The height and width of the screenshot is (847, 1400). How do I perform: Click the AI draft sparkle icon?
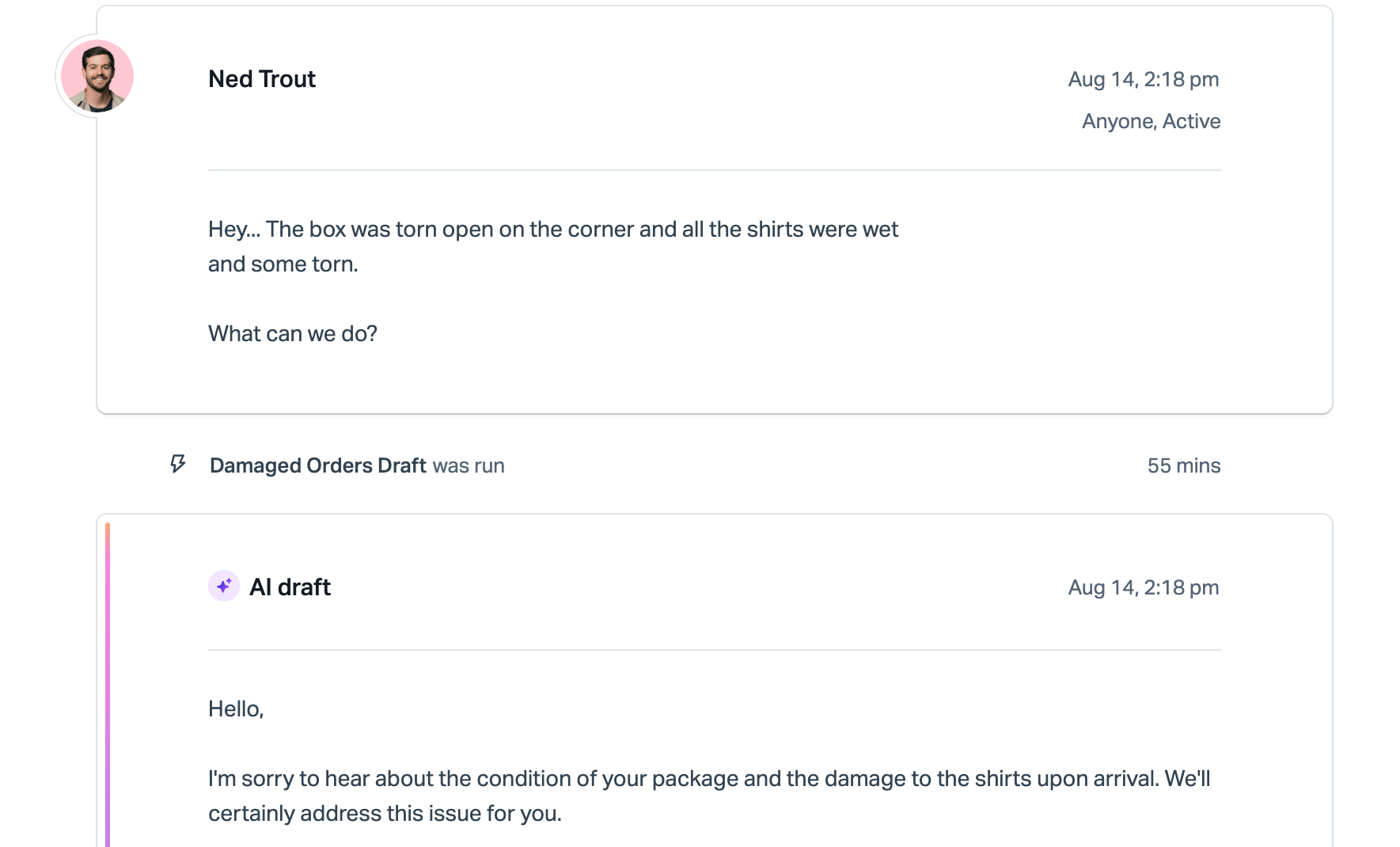point(224,586)
